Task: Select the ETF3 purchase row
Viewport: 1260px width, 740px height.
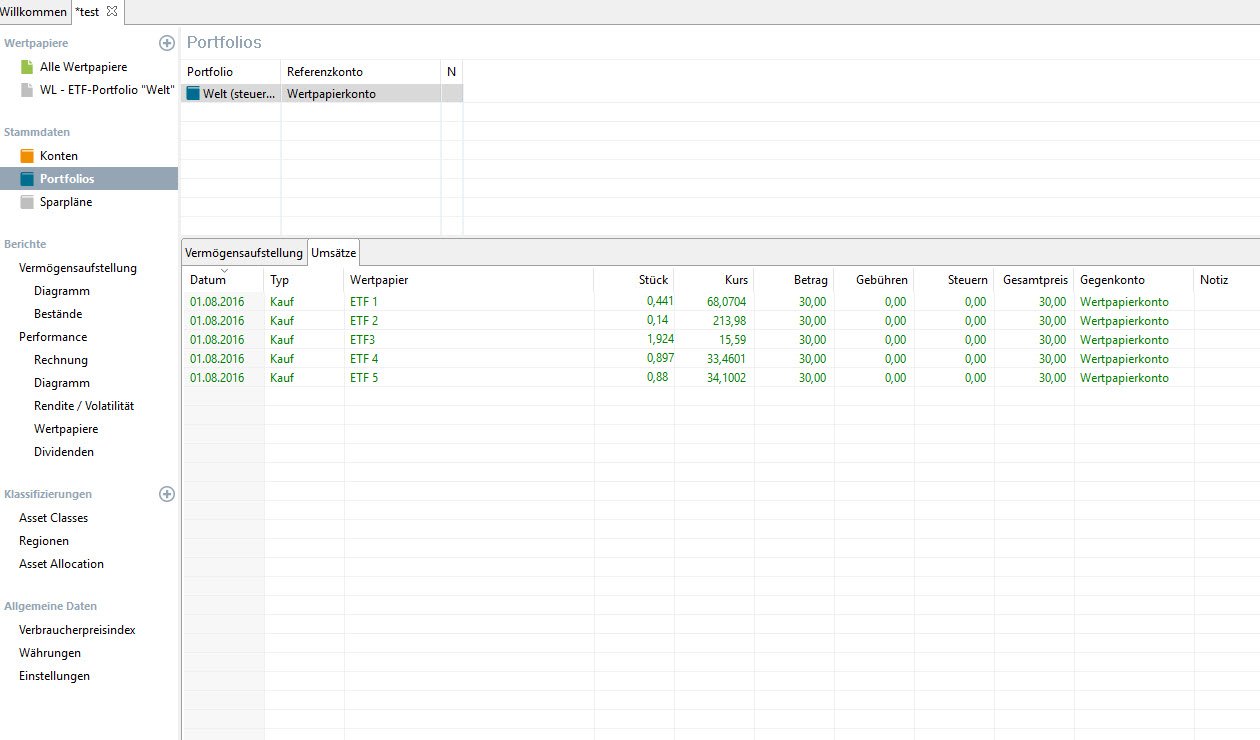Action: (721, 339)
